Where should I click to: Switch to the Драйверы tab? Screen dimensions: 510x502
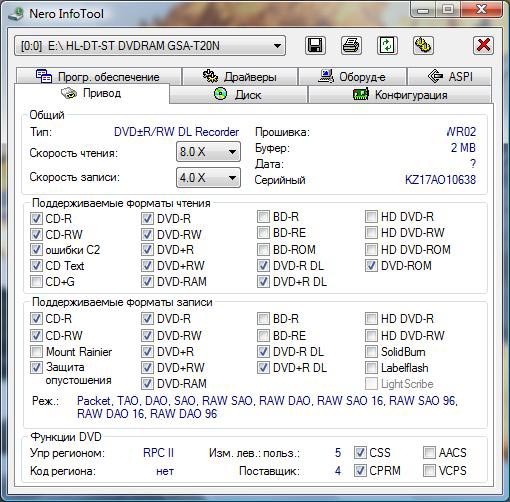pos(240,76)
